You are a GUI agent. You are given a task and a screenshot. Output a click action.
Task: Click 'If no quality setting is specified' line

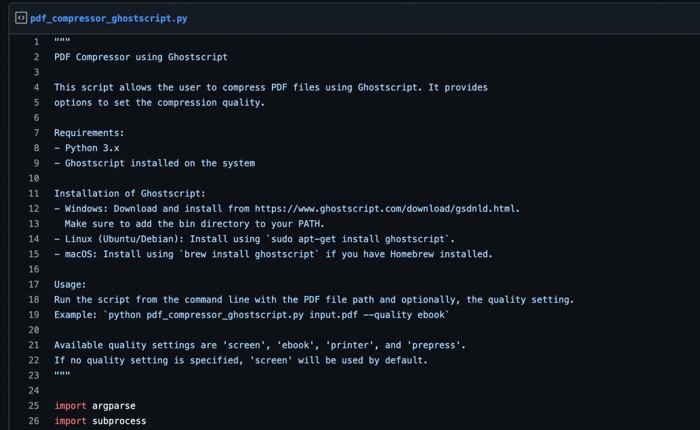coord(241,360)
